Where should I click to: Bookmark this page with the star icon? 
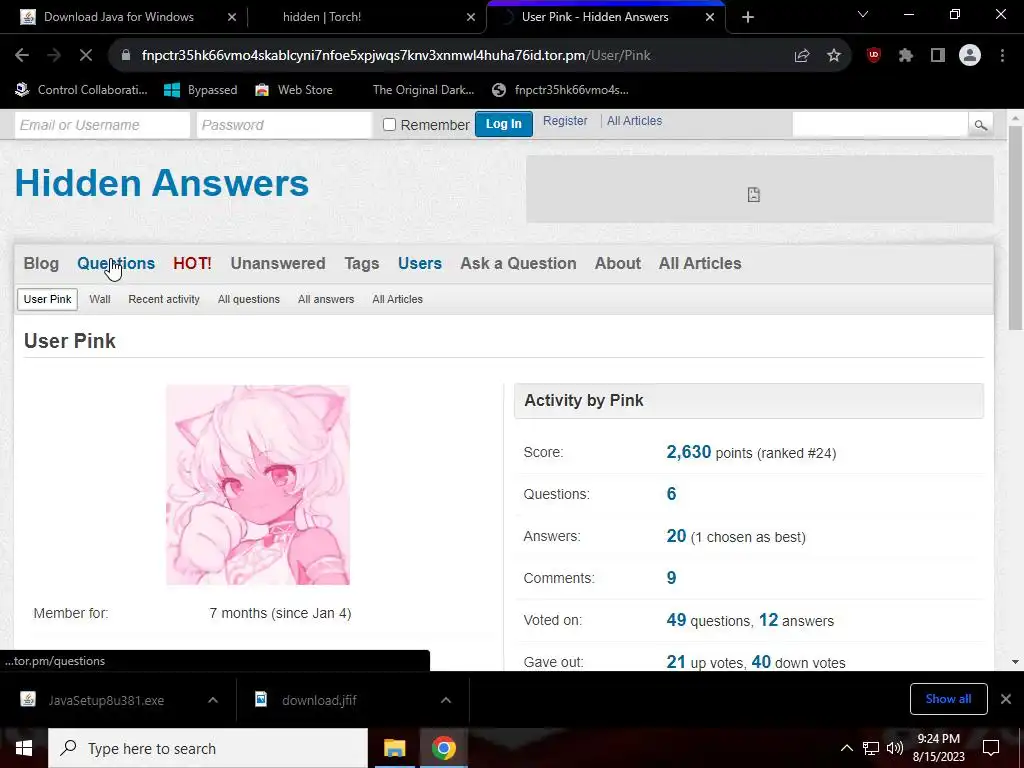point(834,56)
